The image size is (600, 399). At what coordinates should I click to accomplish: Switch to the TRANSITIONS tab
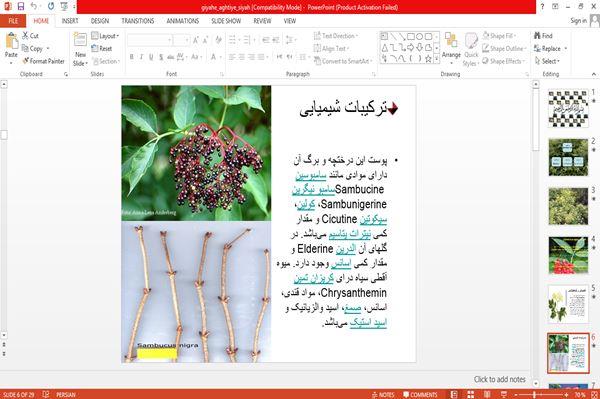point(138,21)
